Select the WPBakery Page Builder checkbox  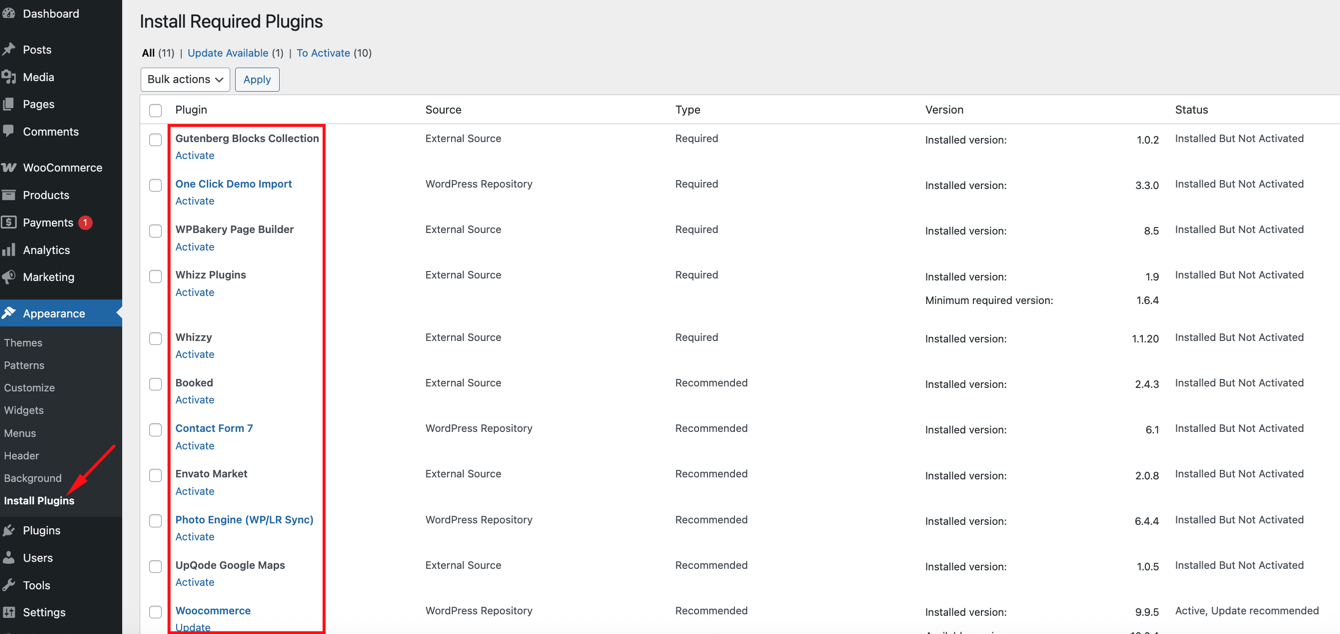[x=155, y=231]
